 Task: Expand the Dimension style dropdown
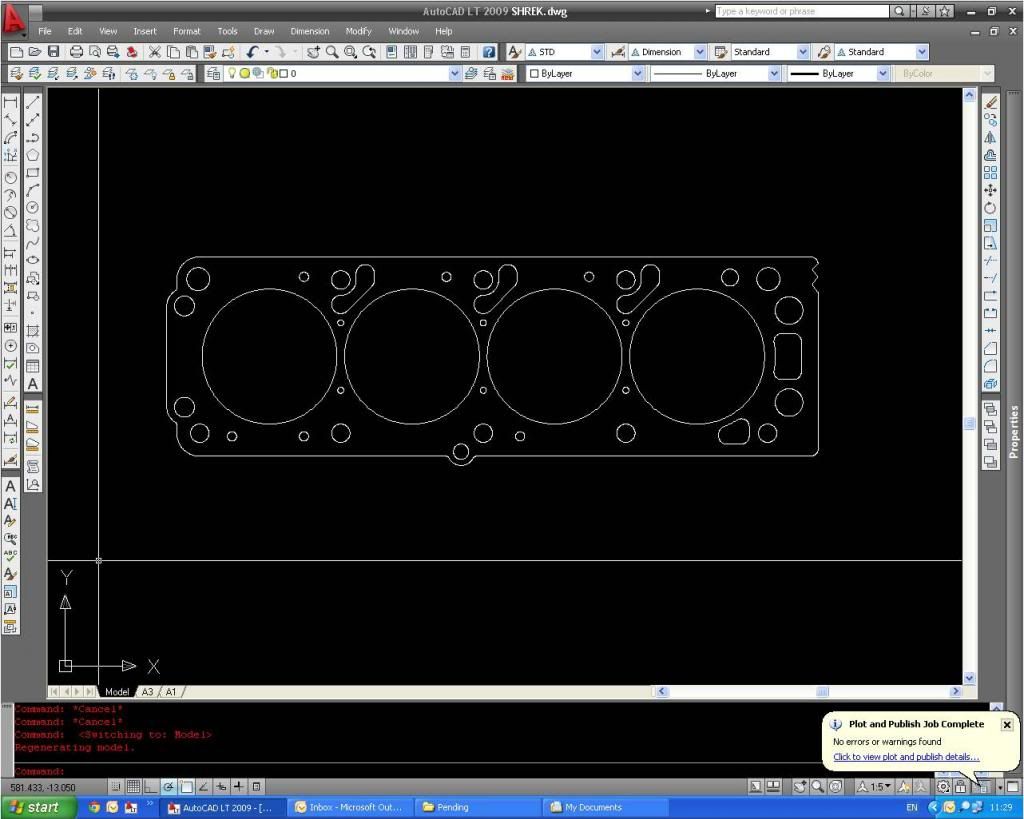pos(699,52)
